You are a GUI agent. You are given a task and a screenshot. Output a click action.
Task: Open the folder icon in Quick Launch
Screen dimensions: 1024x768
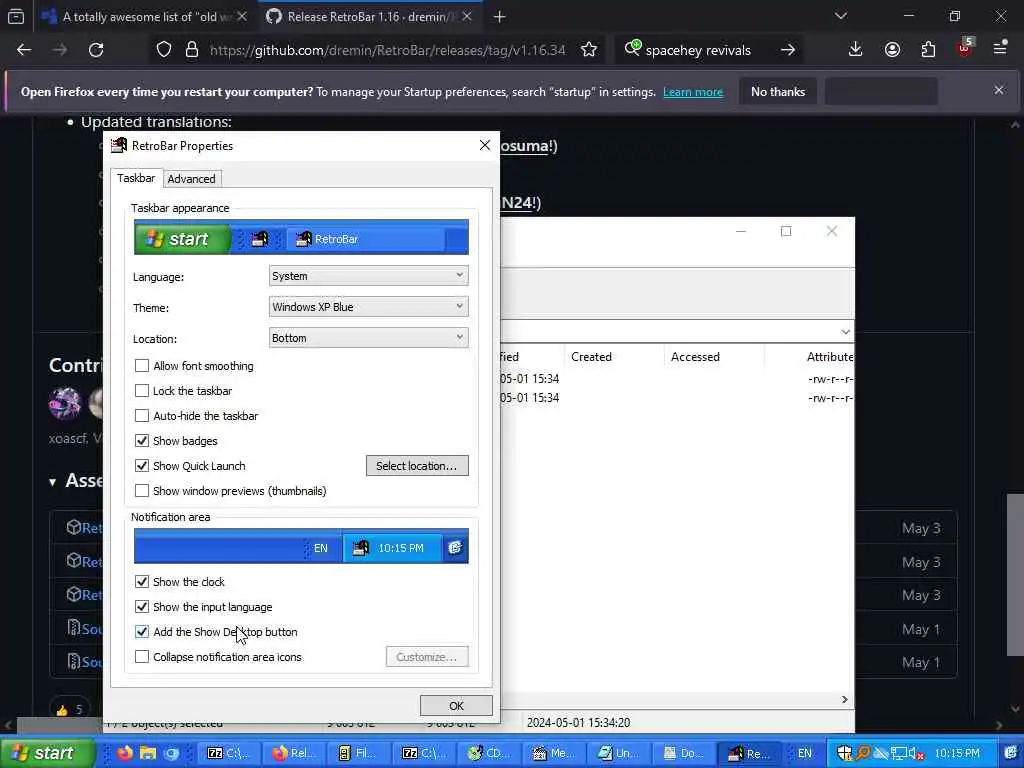(x=148, y=753)
